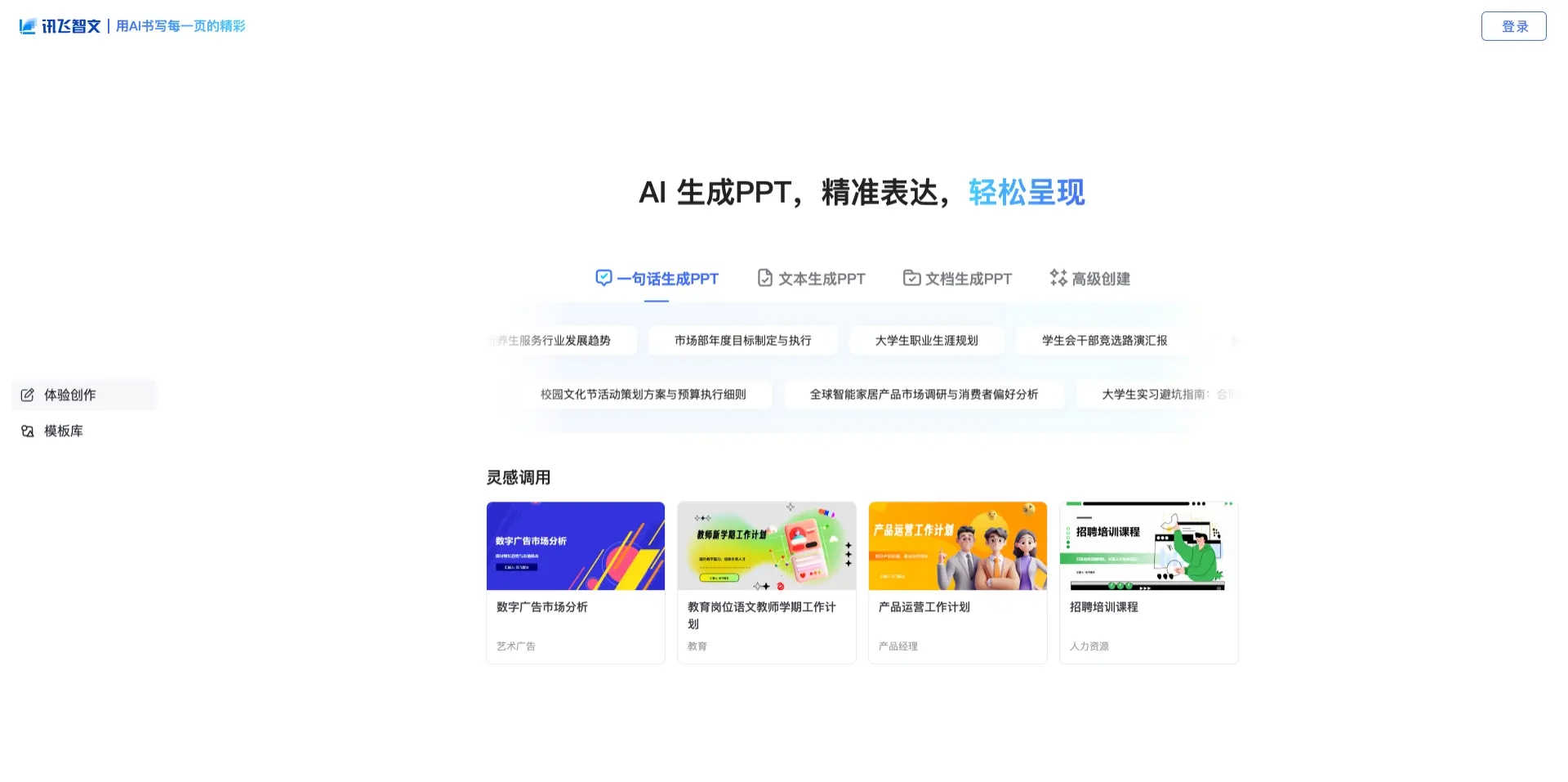The image size is (1568, 782).
Task: Open 模板库 in the sidebar
Action: pyautogui.click(x=63, y=431)
